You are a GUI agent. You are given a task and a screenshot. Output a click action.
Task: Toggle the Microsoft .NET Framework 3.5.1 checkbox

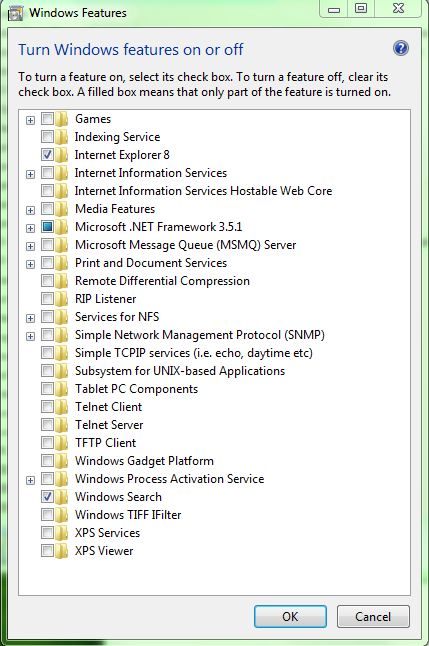click(x=47, y=227)
